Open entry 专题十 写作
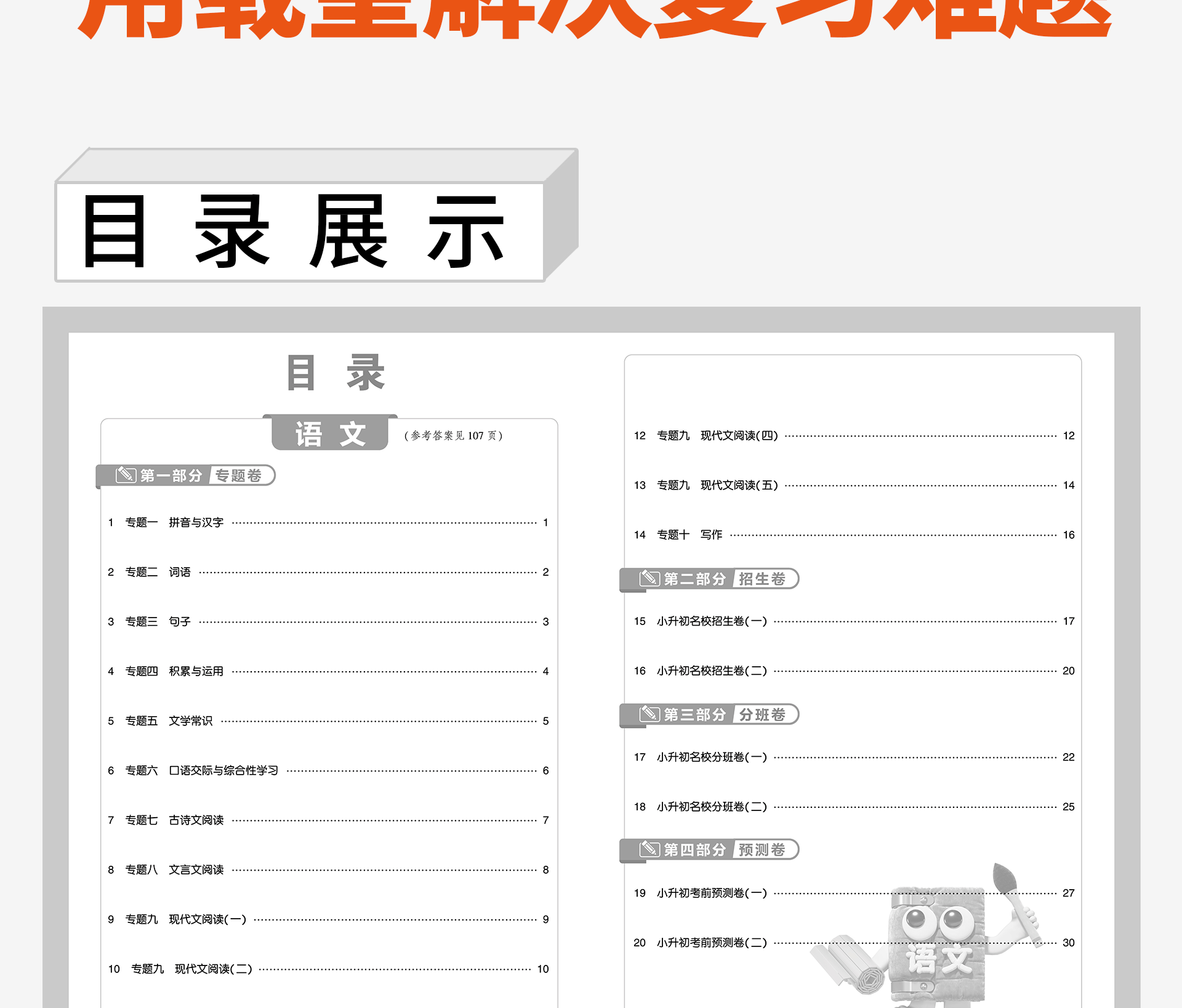 tap(689, 534)
